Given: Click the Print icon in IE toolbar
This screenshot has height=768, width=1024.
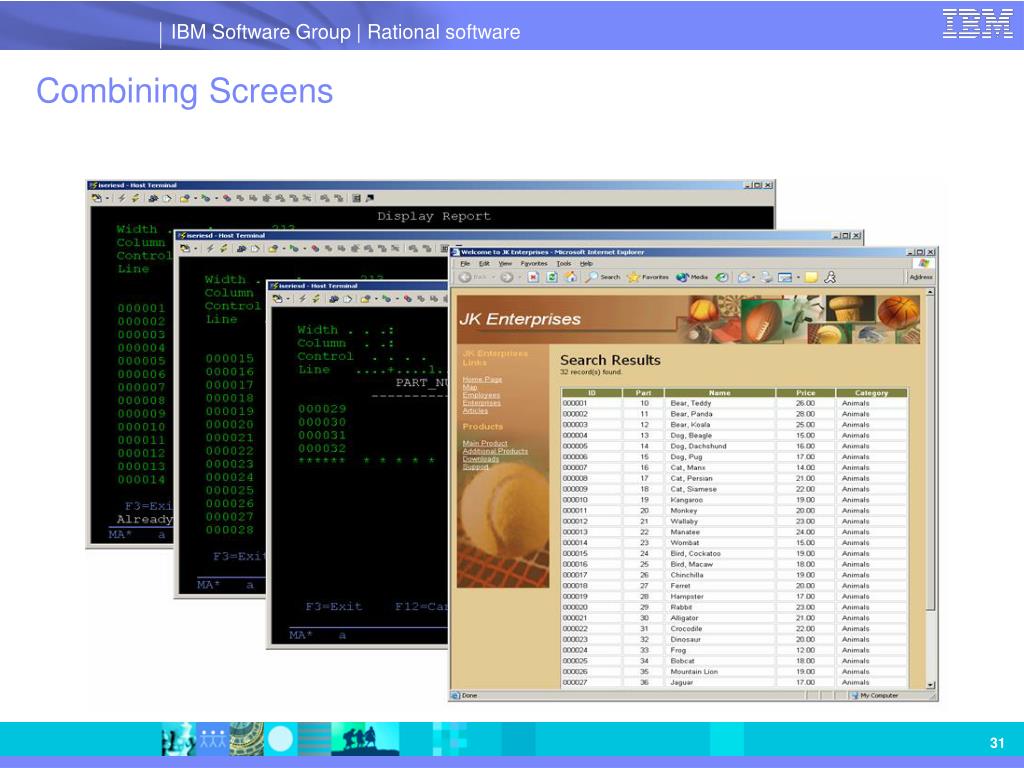Looking at the screenshot, I should pyautogui.click(x=766, y=278).
